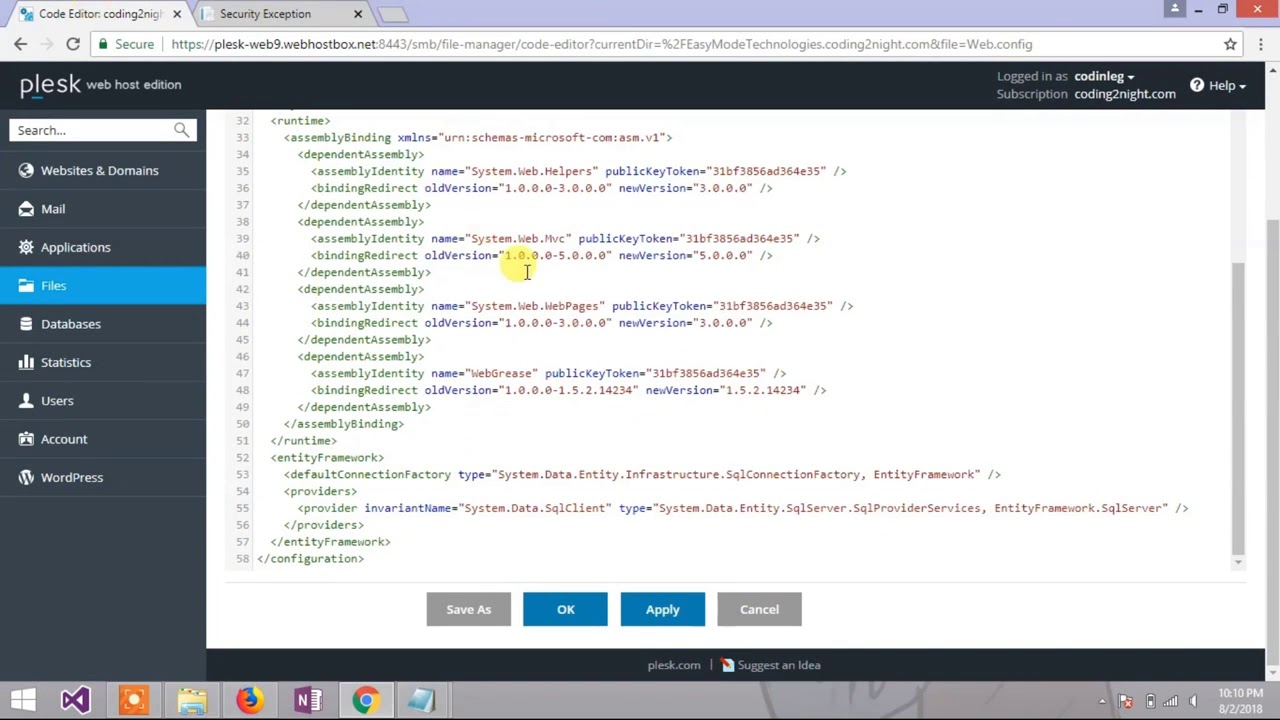Select the Mail envelope icon
Image resolution: width=1280 pixels, height=720 pixels.
click(26, 209)
